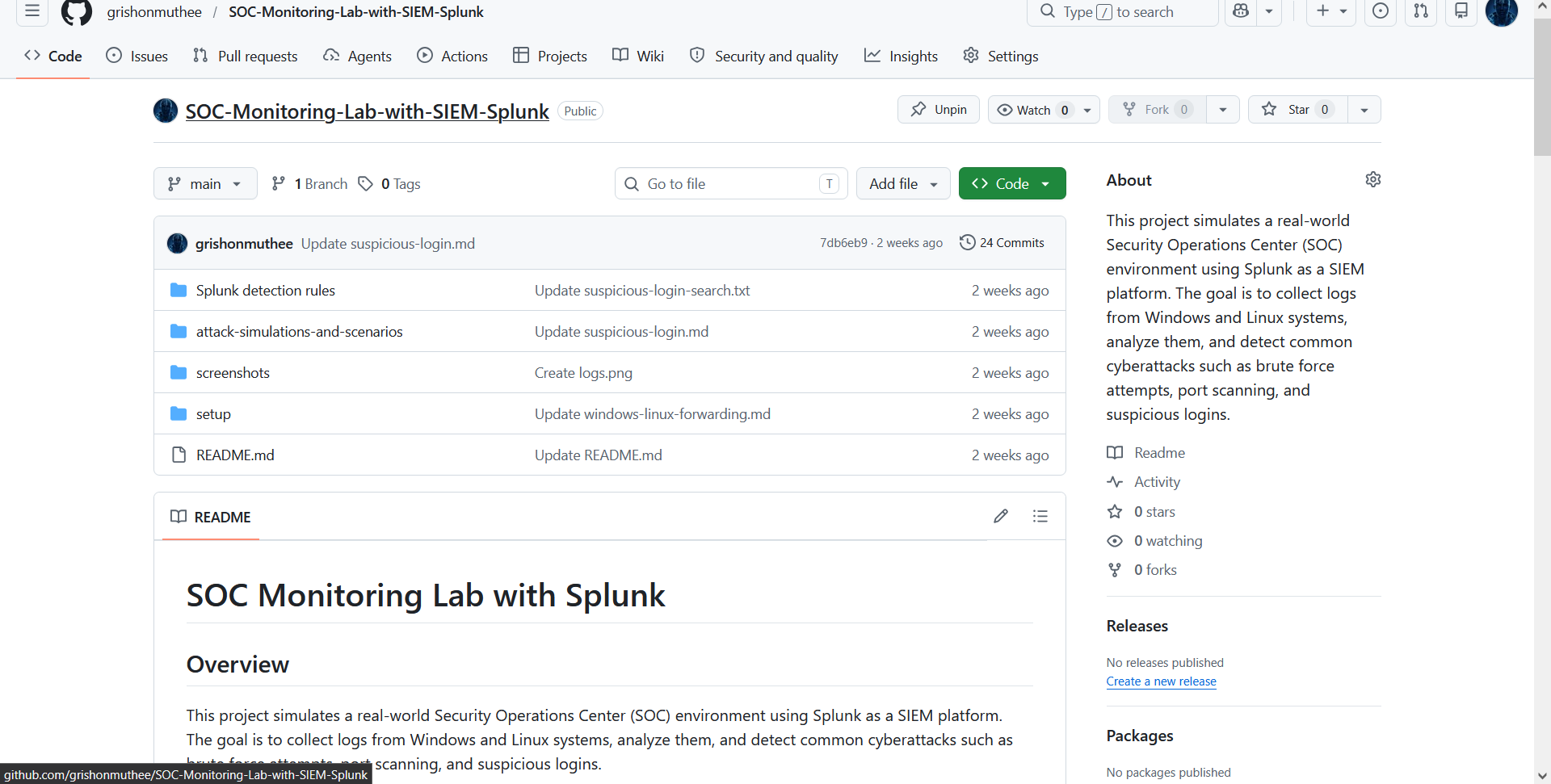This screenshot has width=1551, height=784.
Task: Open commit 'Update windows-linux-forwarding.md'
Action: [653, 414]
